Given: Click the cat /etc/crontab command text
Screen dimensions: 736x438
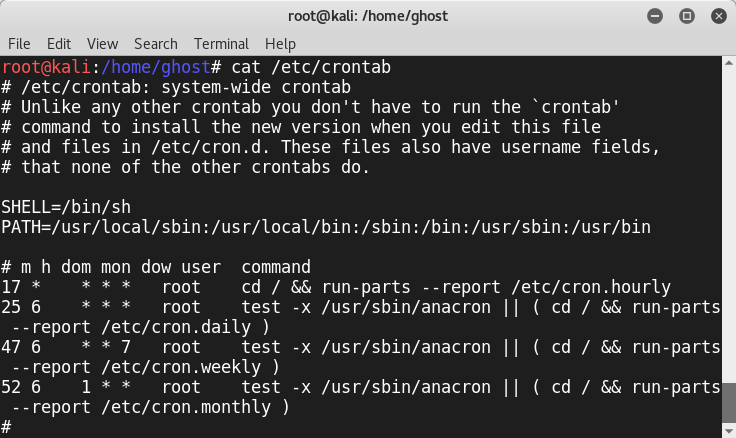Looking at the screenshot, I should pyautogui.click(x=311, y=67).
